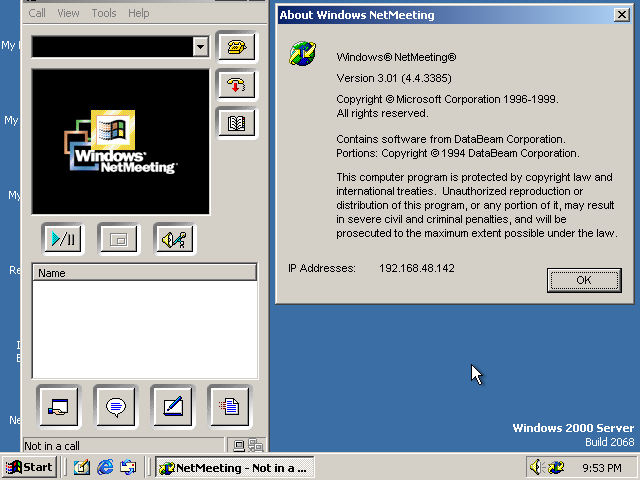Click the 'Contains software from DataBeam Corporation.' line
The image size is (640, 480).
pyautogui.click(x=451, y=139)
